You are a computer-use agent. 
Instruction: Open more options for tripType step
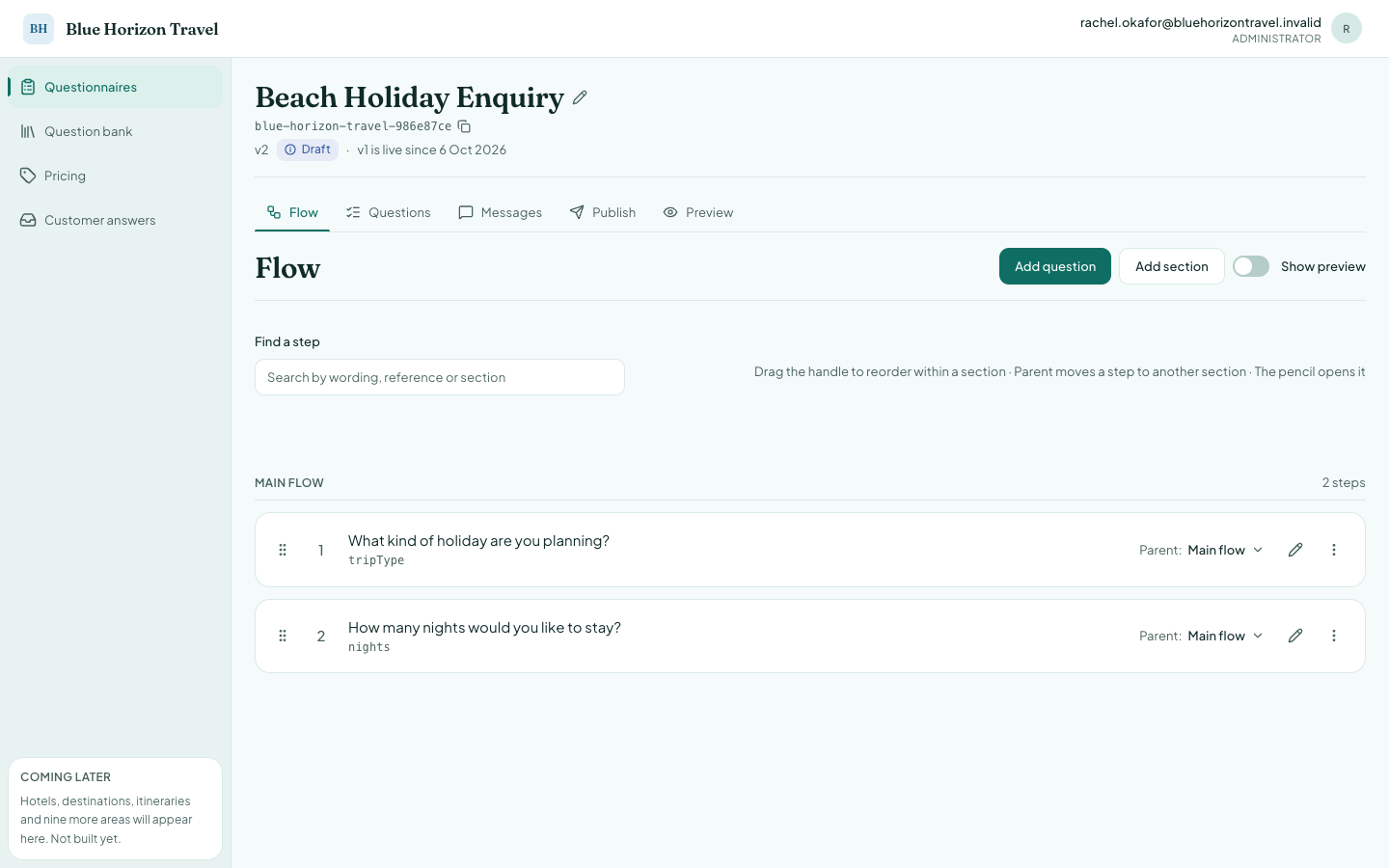tap(1334, 550)
